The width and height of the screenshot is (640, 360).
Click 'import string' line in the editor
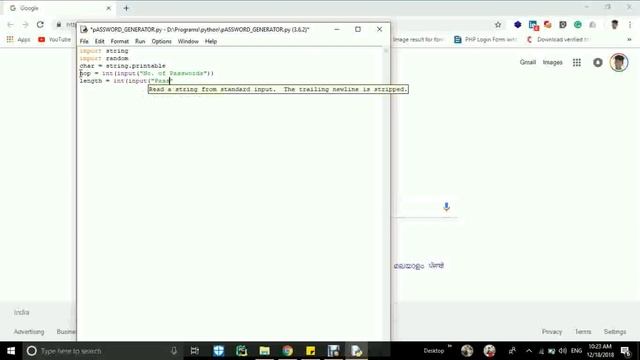click(x=104, y=51)
